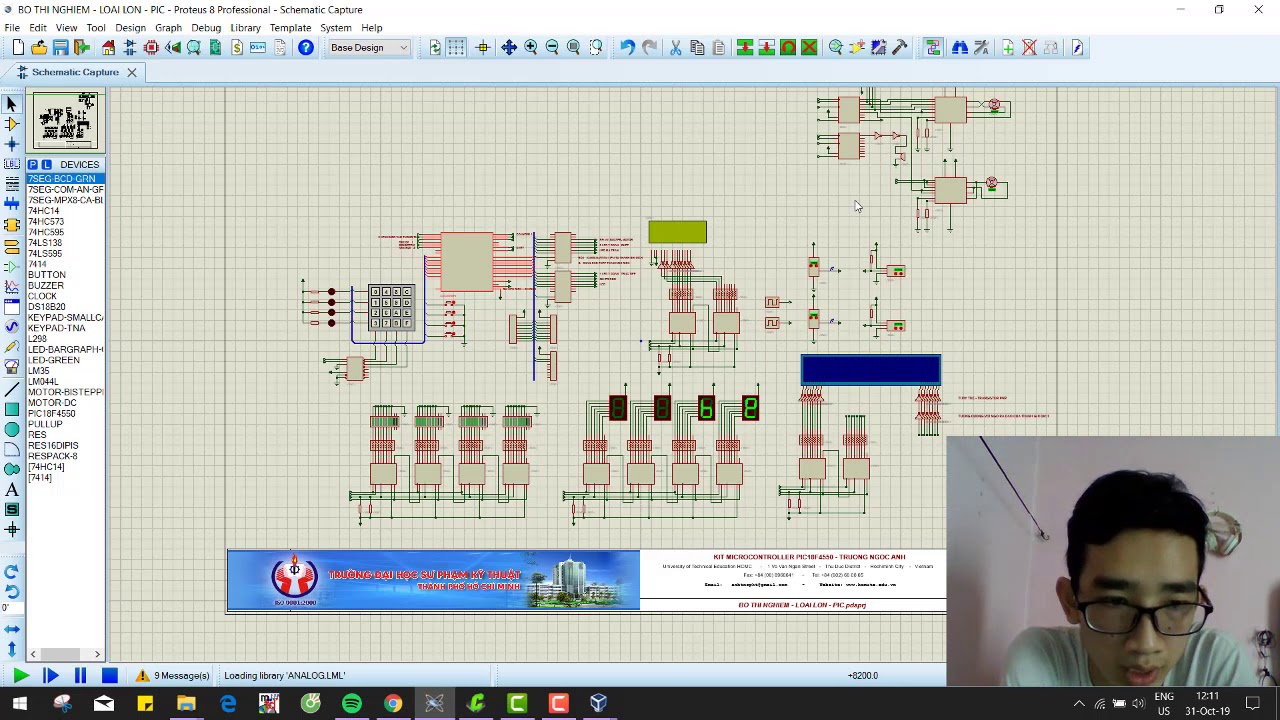The height and width of the screenshot is (720, 1280).
Task: Click the Cut scissors icon
Action: coord(675,47)
